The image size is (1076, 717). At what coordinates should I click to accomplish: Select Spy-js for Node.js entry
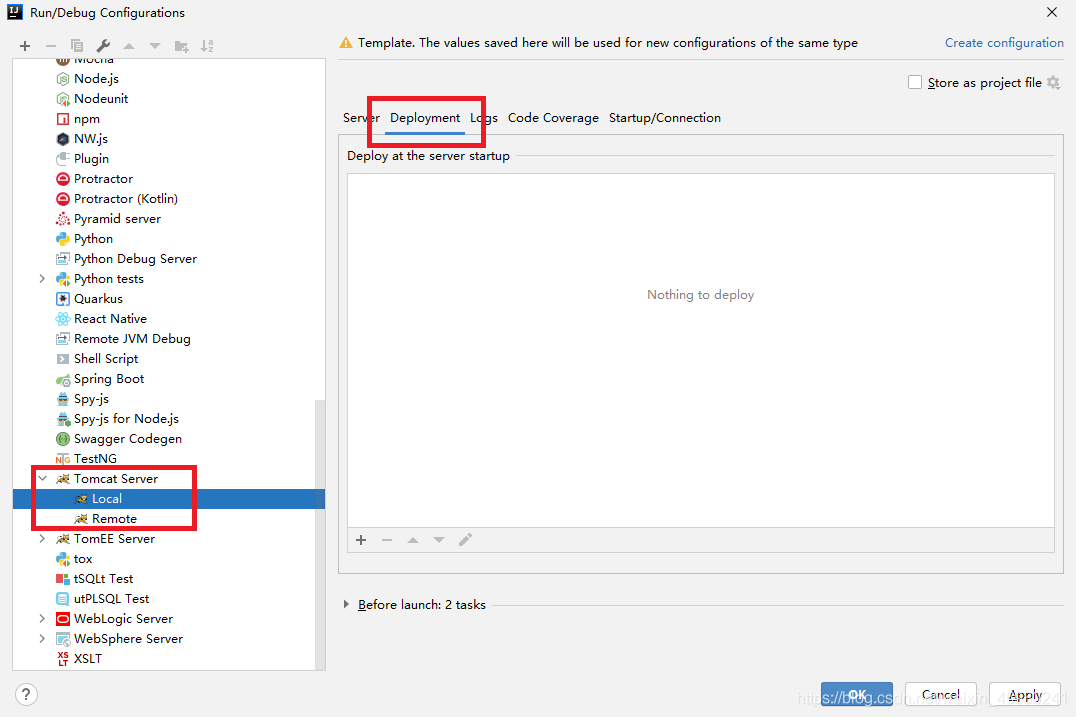[126, 419]
